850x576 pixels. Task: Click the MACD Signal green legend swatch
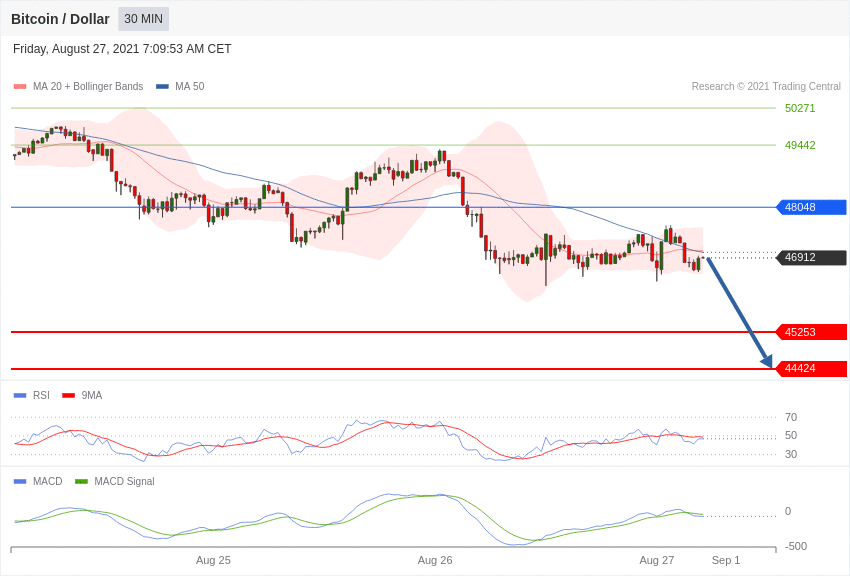[81, 481]
